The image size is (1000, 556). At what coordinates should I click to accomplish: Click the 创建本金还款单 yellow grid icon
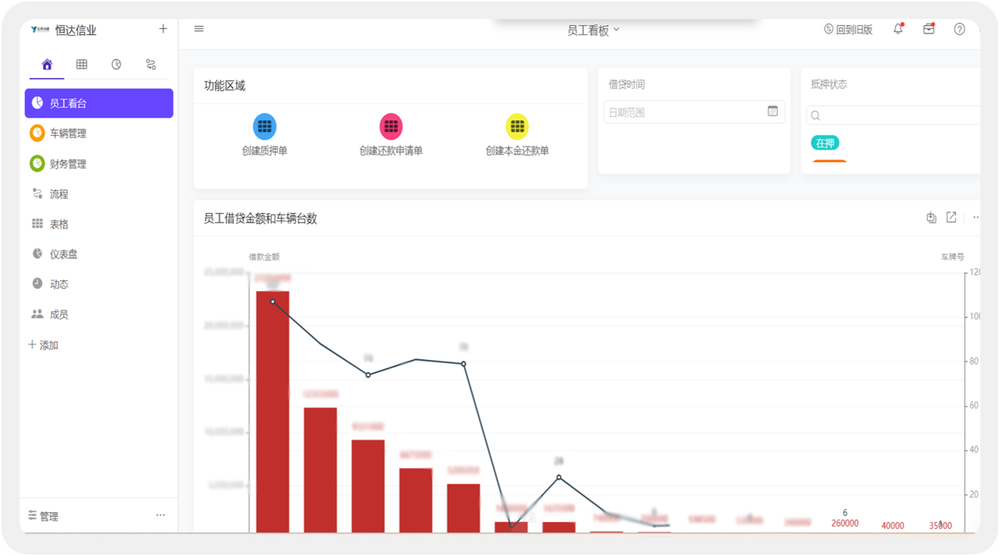coord(517,126)
